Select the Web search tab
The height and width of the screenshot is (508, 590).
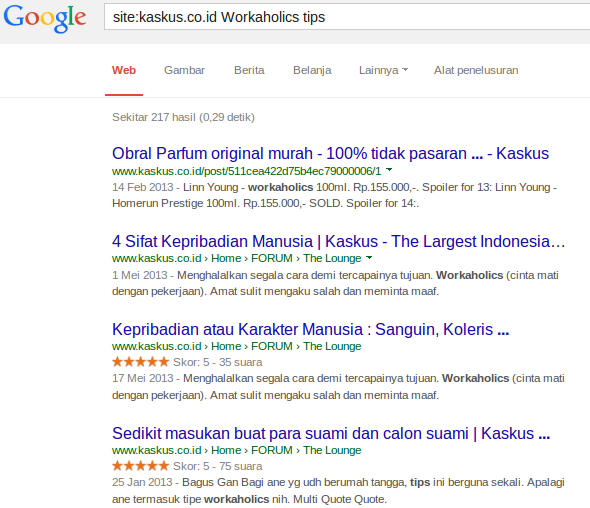point(124,70)
